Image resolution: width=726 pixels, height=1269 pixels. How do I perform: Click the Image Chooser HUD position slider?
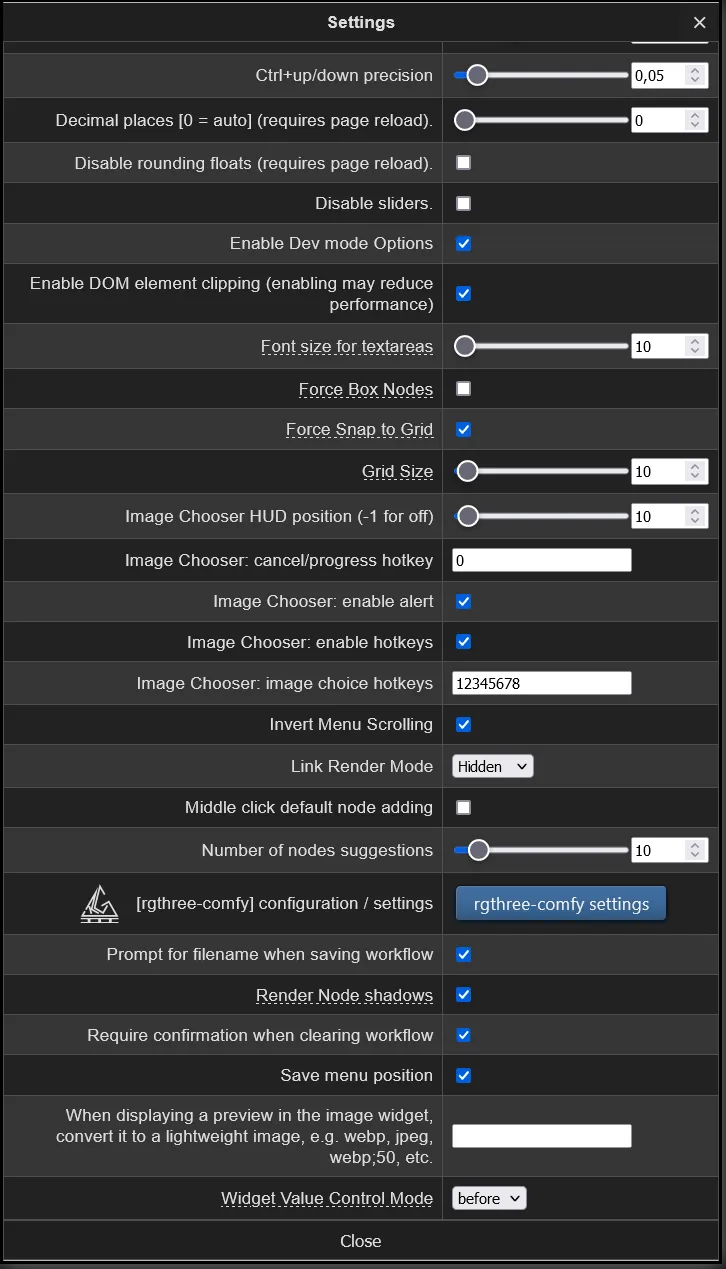point(541,516)
